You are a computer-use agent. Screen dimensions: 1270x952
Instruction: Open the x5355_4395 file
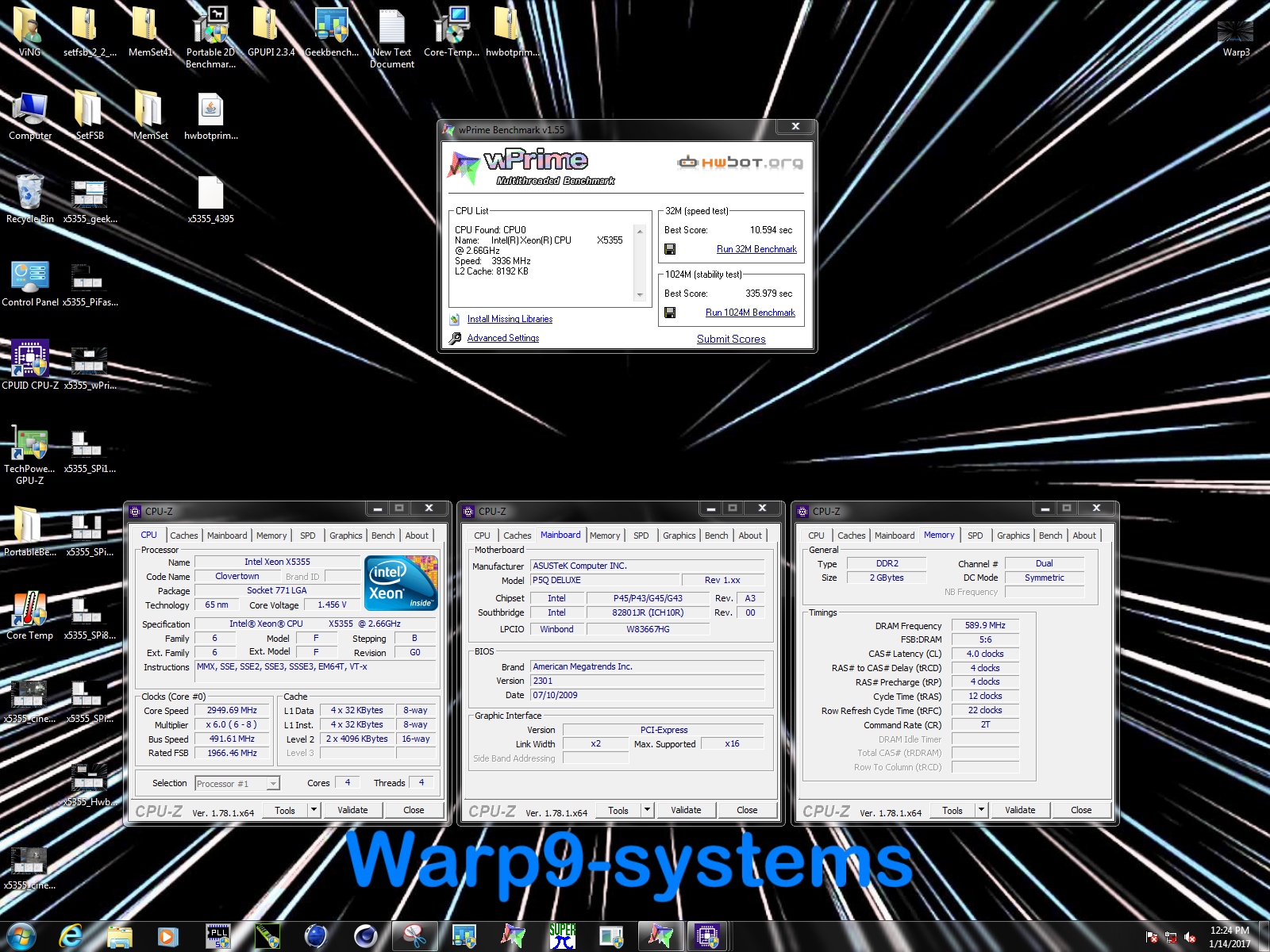coord(211,198)
